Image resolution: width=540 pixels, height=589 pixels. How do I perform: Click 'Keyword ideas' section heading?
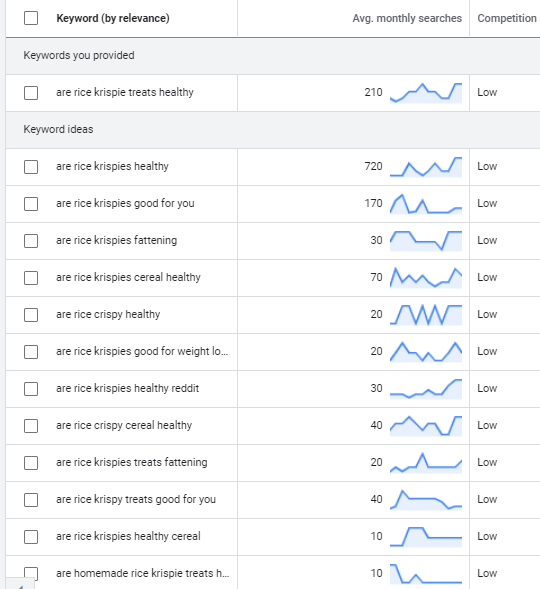point(58,129)
